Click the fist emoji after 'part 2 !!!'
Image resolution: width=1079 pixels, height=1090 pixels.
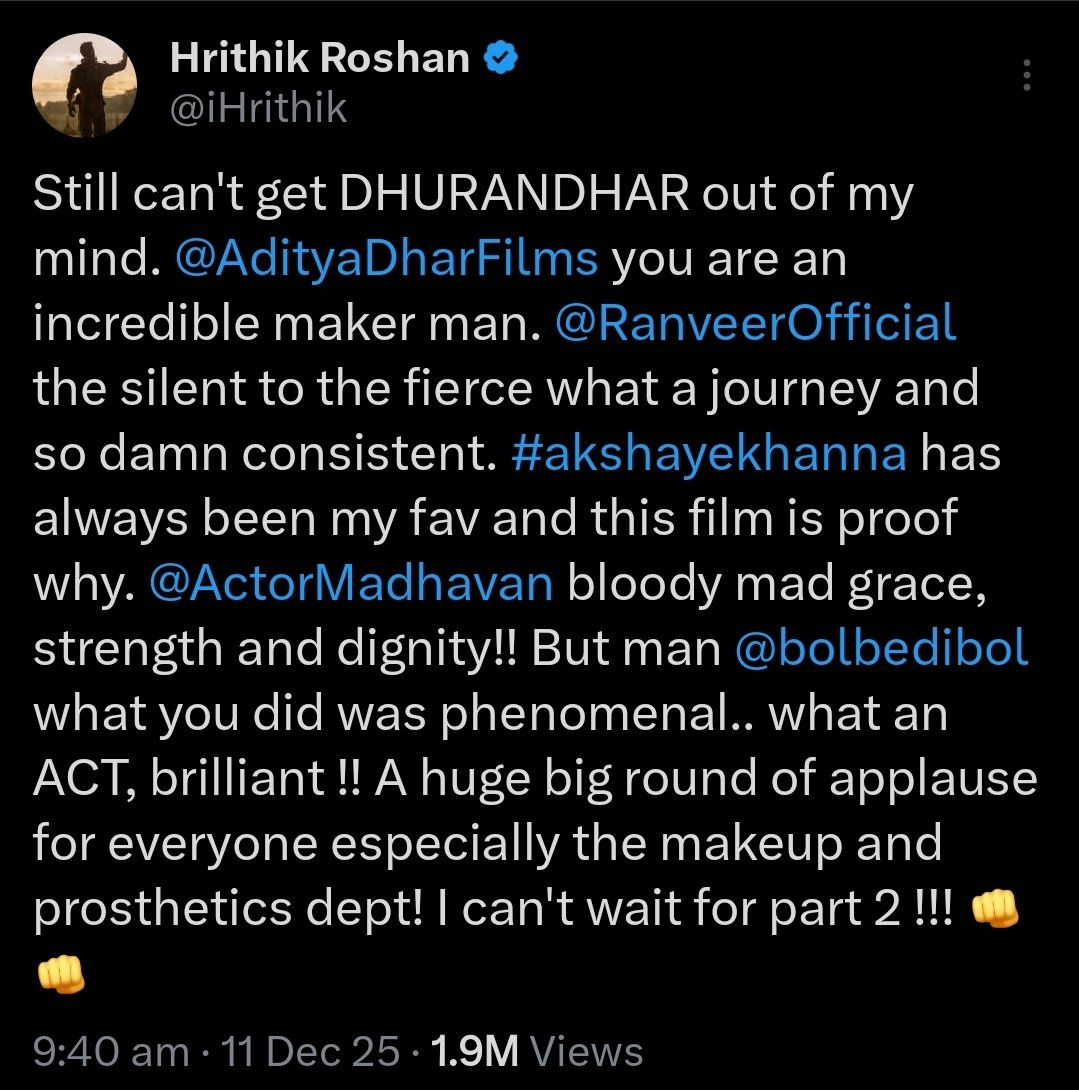(995, 908)
